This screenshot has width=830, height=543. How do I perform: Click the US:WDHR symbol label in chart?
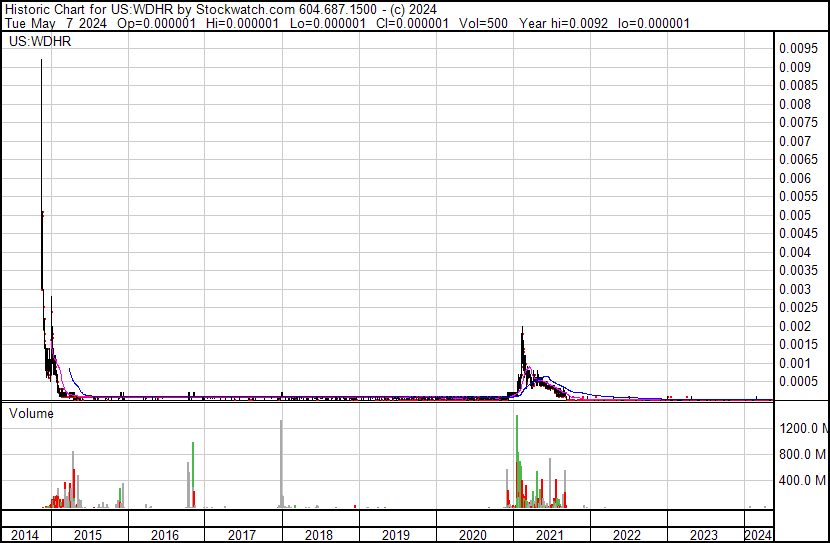coord(40,41)
